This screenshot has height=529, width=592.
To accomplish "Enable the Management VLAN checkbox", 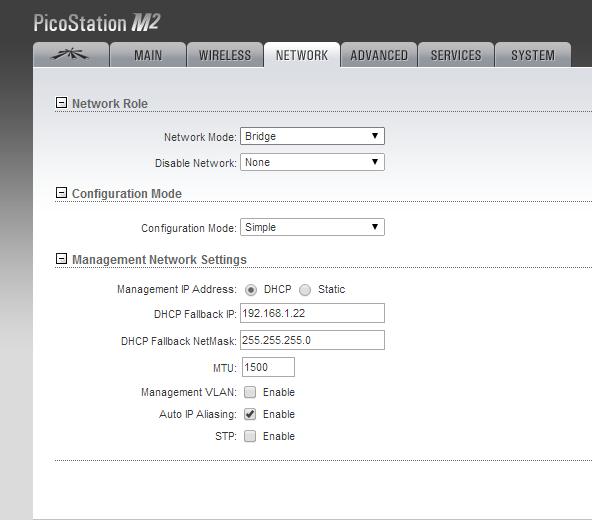I will pos(250,392).
